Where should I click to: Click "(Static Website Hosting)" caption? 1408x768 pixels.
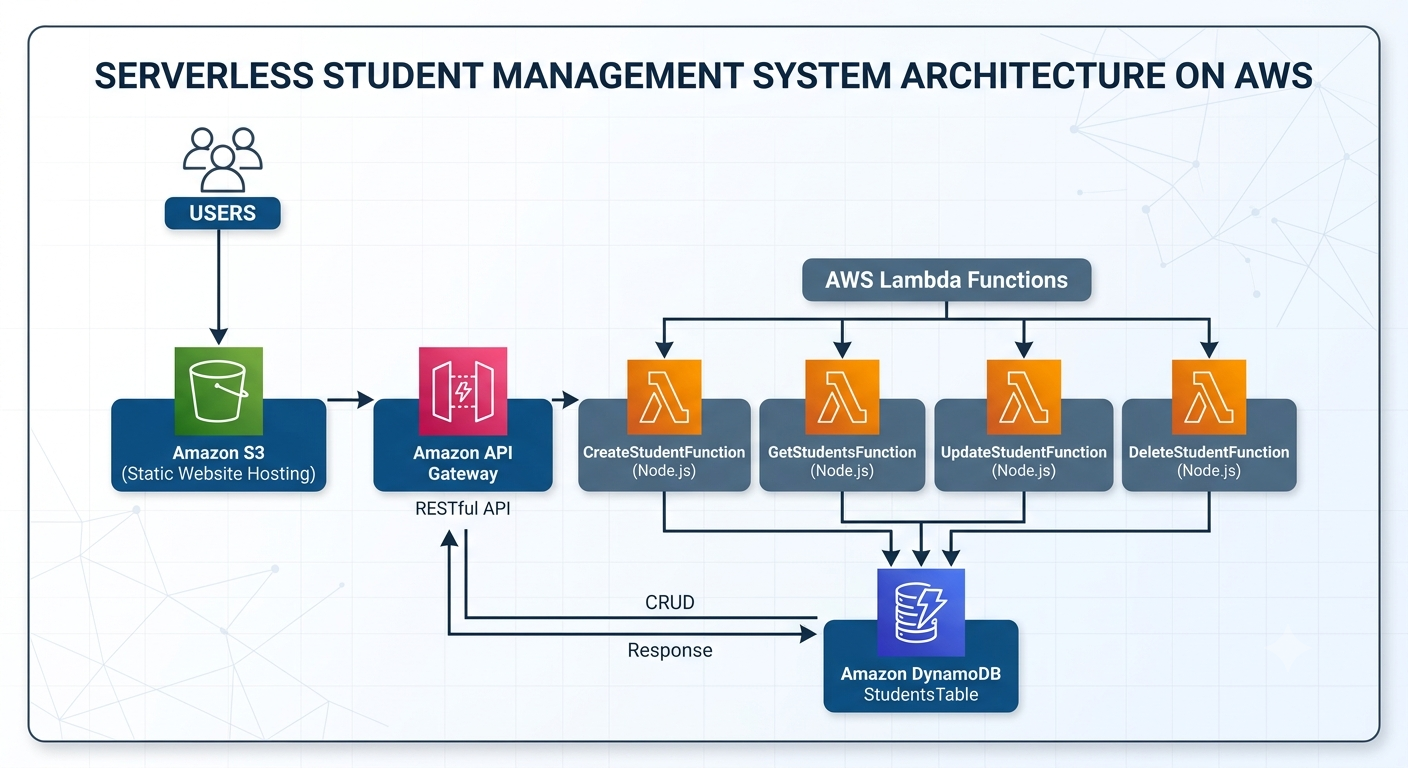point(219,474)
